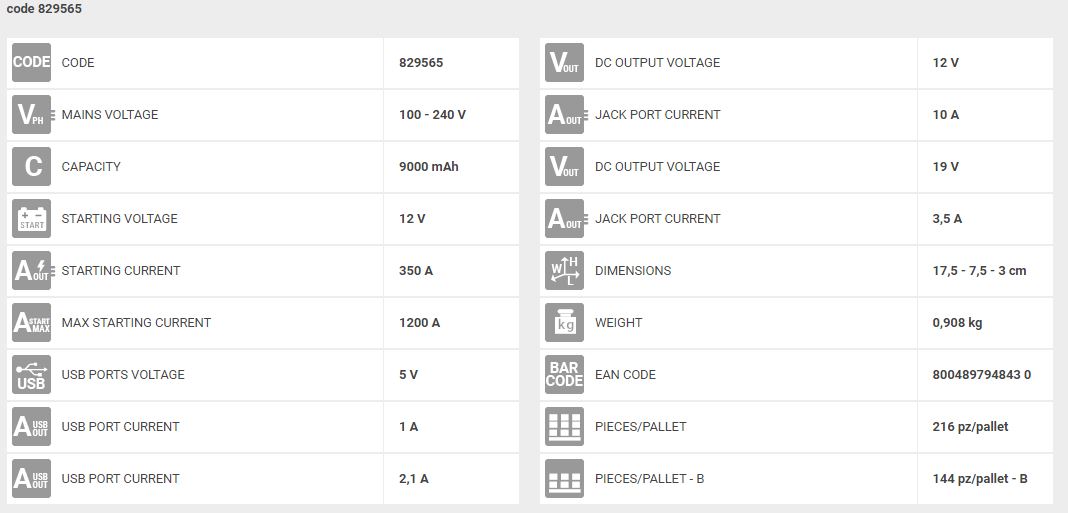Image resolution: width=1068 pixels, height=513 pixels.
Task: Click the starting current lightning icon
Action: click(31, 271)
